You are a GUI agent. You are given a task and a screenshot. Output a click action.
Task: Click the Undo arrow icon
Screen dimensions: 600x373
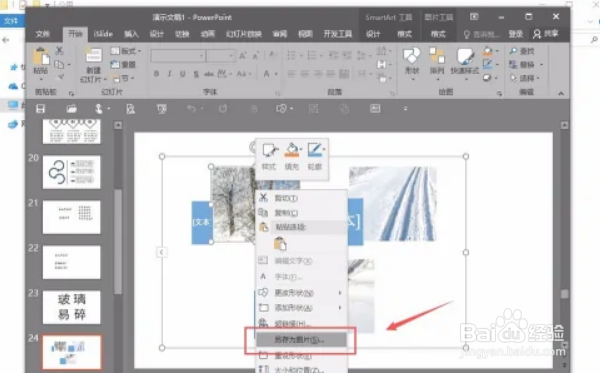click(191, 109)
